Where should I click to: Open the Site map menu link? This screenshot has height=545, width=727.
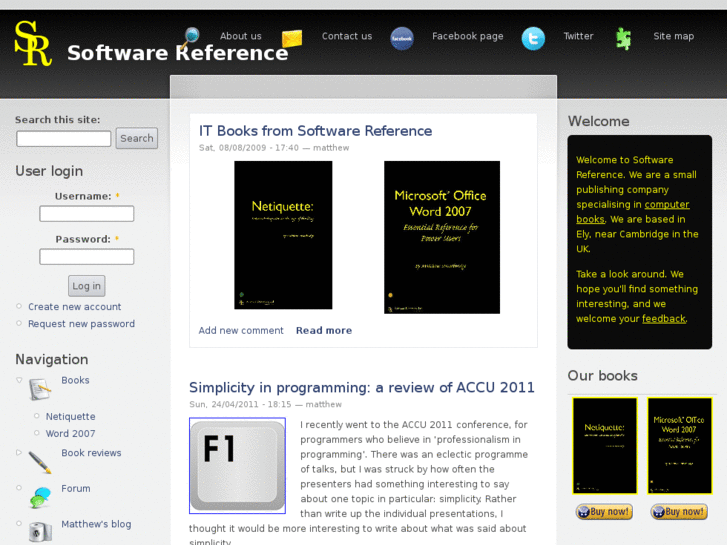pos(673,36)
